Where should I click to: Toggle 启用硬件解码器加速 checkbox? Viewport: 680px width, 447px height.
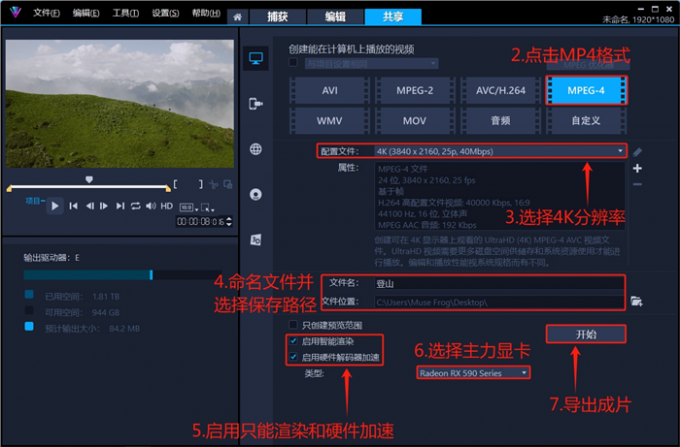coord(294,357)
